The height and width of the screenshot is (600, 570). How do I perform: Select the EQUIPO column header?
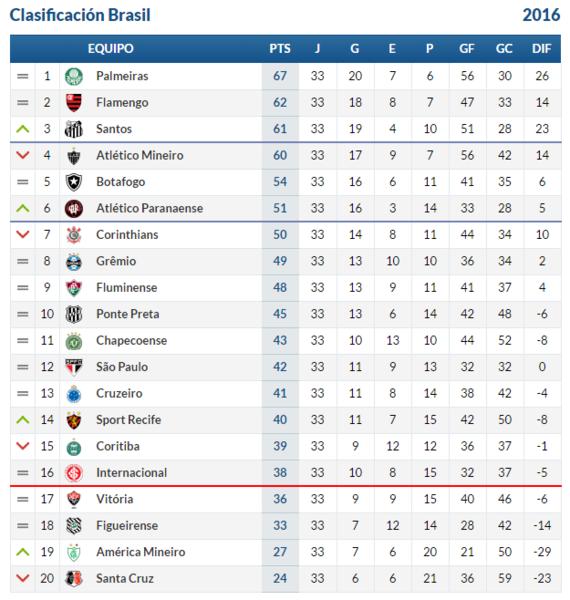click(111, 49)
